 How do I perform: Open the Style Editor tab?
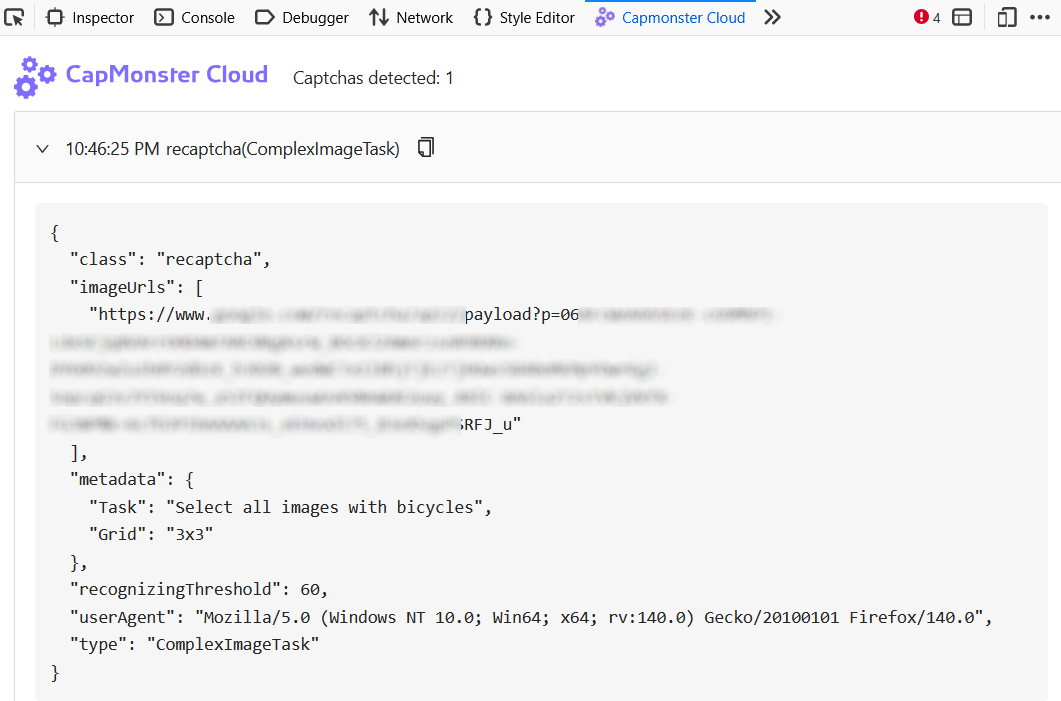(524, 17)
